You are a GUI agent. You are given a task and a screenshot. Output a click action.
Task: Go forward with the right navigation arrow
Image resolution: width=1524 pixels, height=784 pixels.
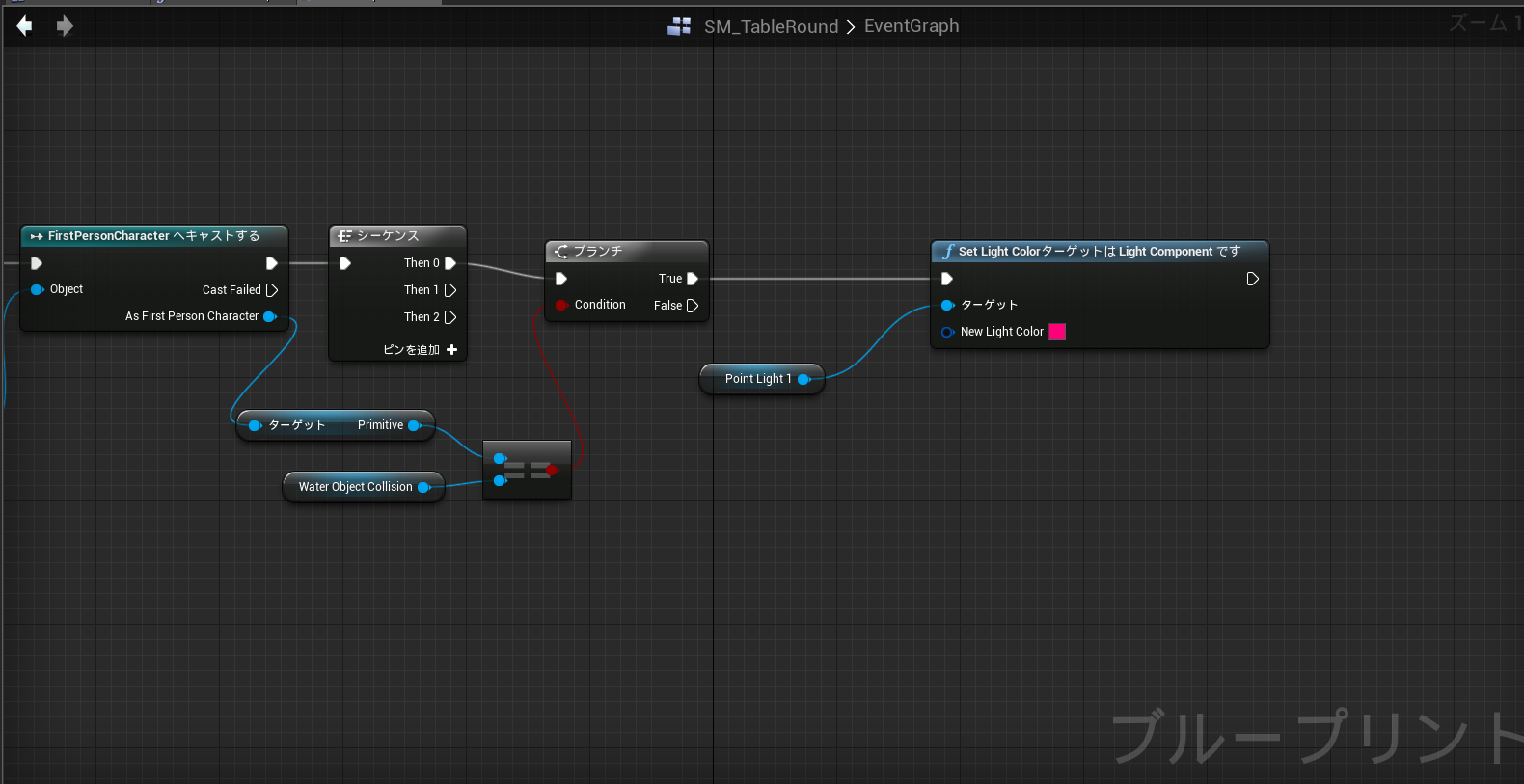65,26
